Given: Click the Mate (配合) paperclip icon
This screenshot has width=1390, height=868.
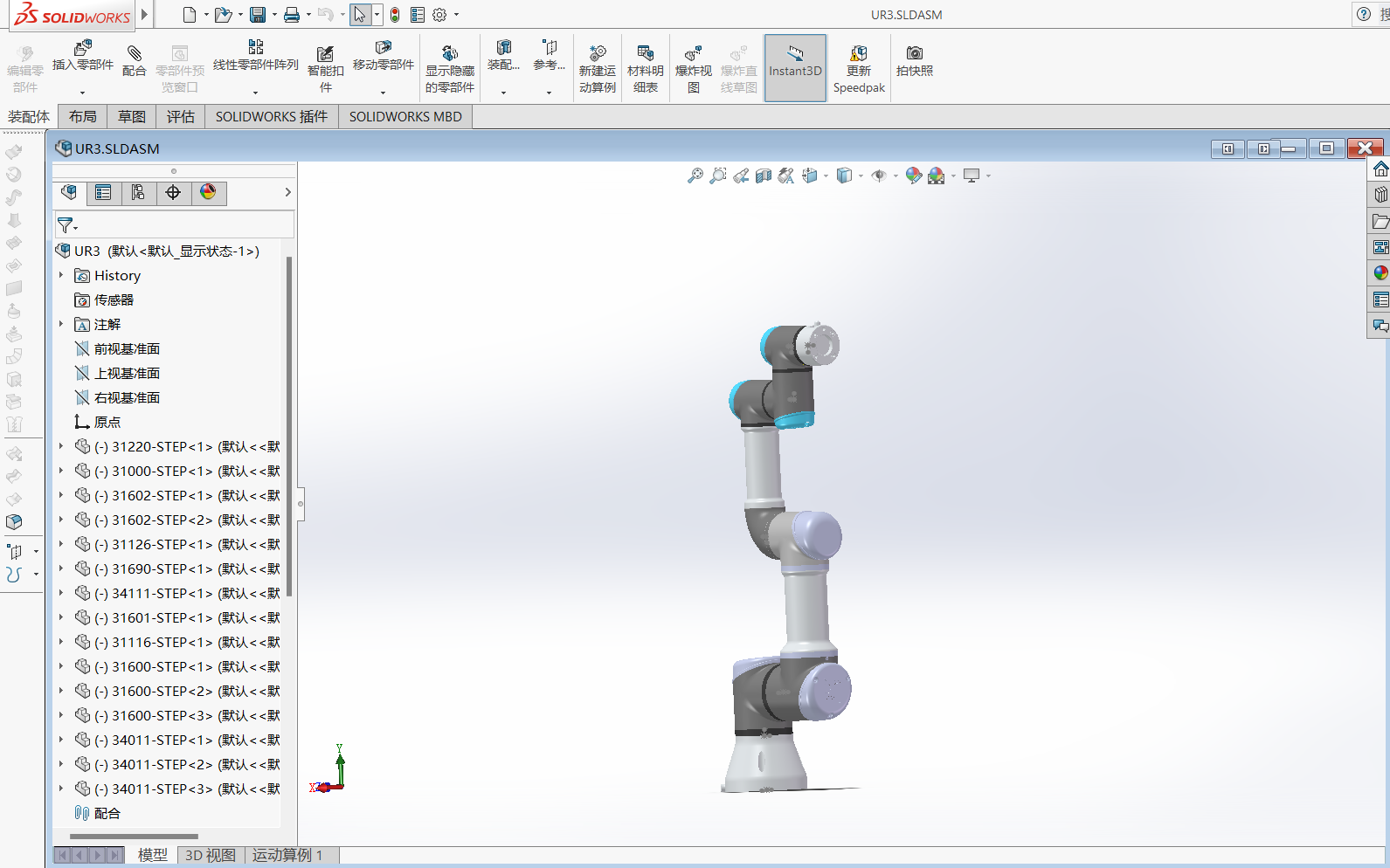Looking at the screenshot, I should coord(135,52).
